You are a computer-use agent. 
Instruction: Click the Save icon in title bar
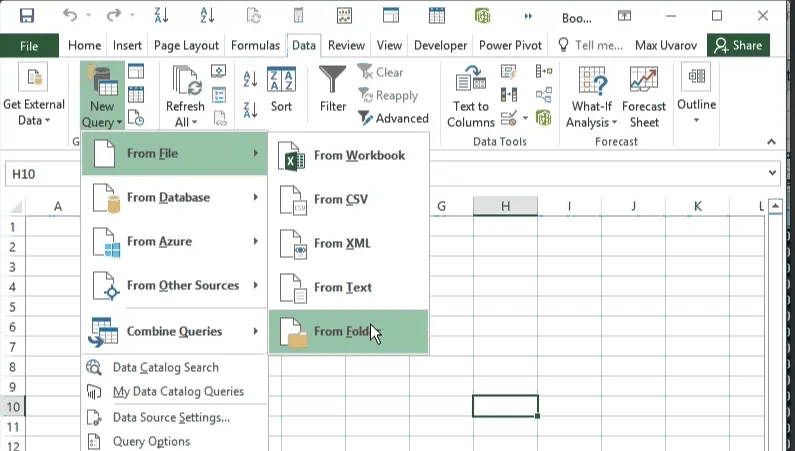coord(27,16)
